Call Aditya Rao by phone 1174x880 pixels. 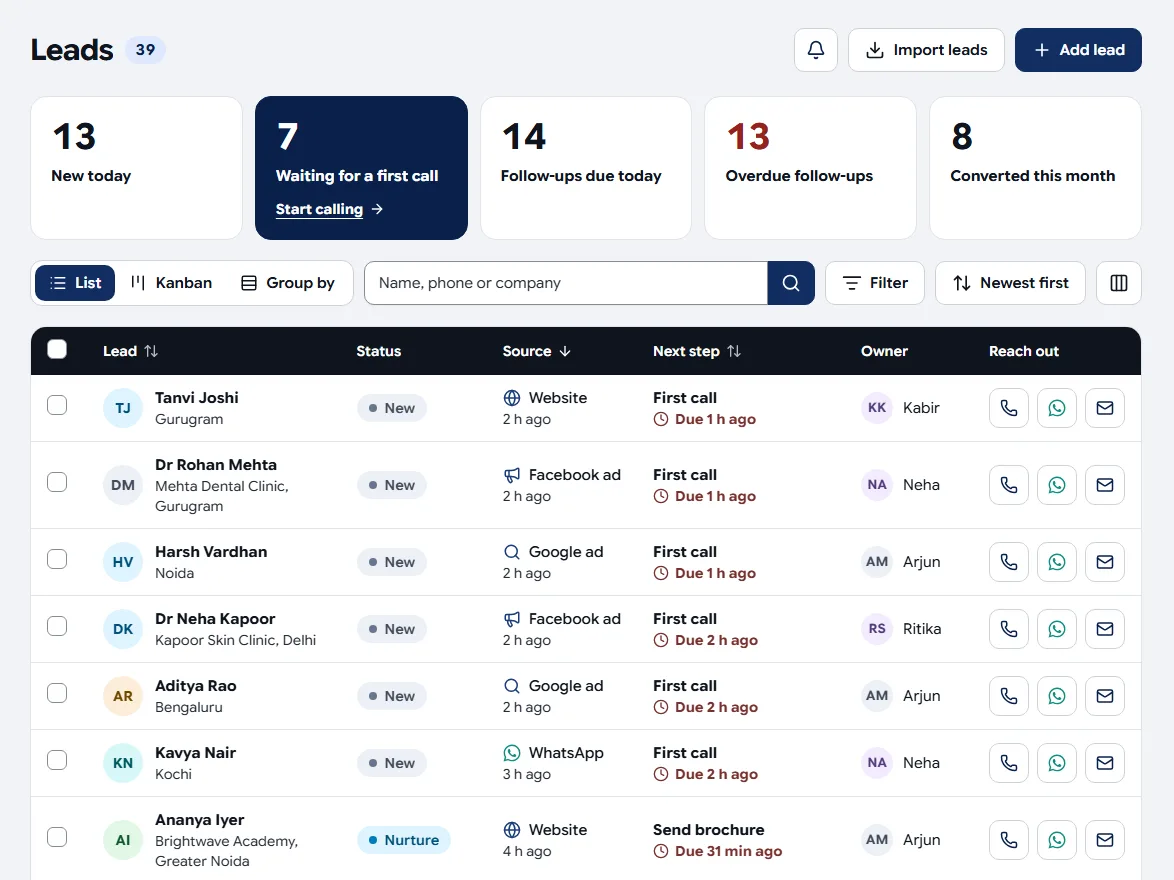[x=1009, y=697]
